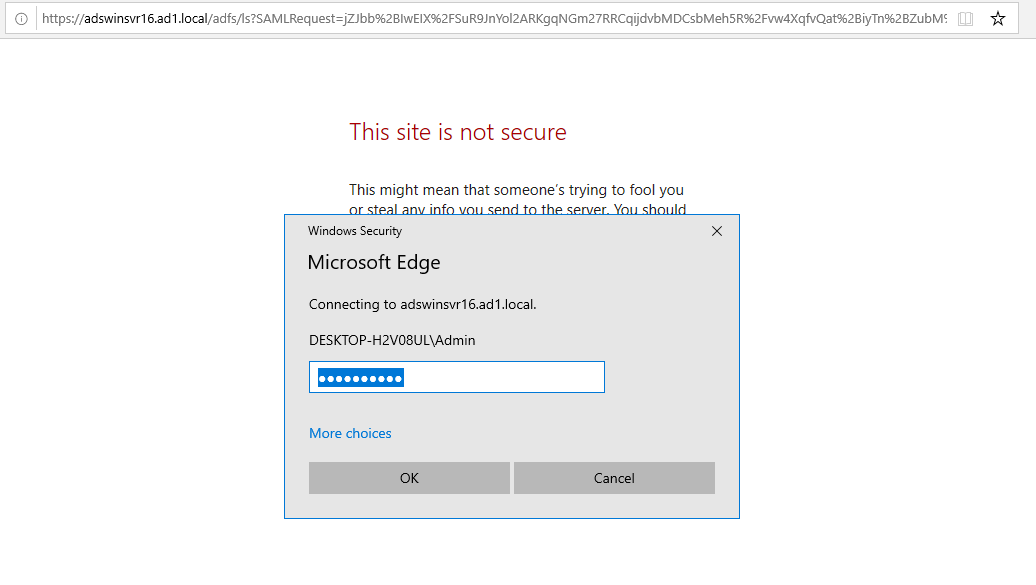Confirm credentials with the OK button

click(x=409, y=478)
